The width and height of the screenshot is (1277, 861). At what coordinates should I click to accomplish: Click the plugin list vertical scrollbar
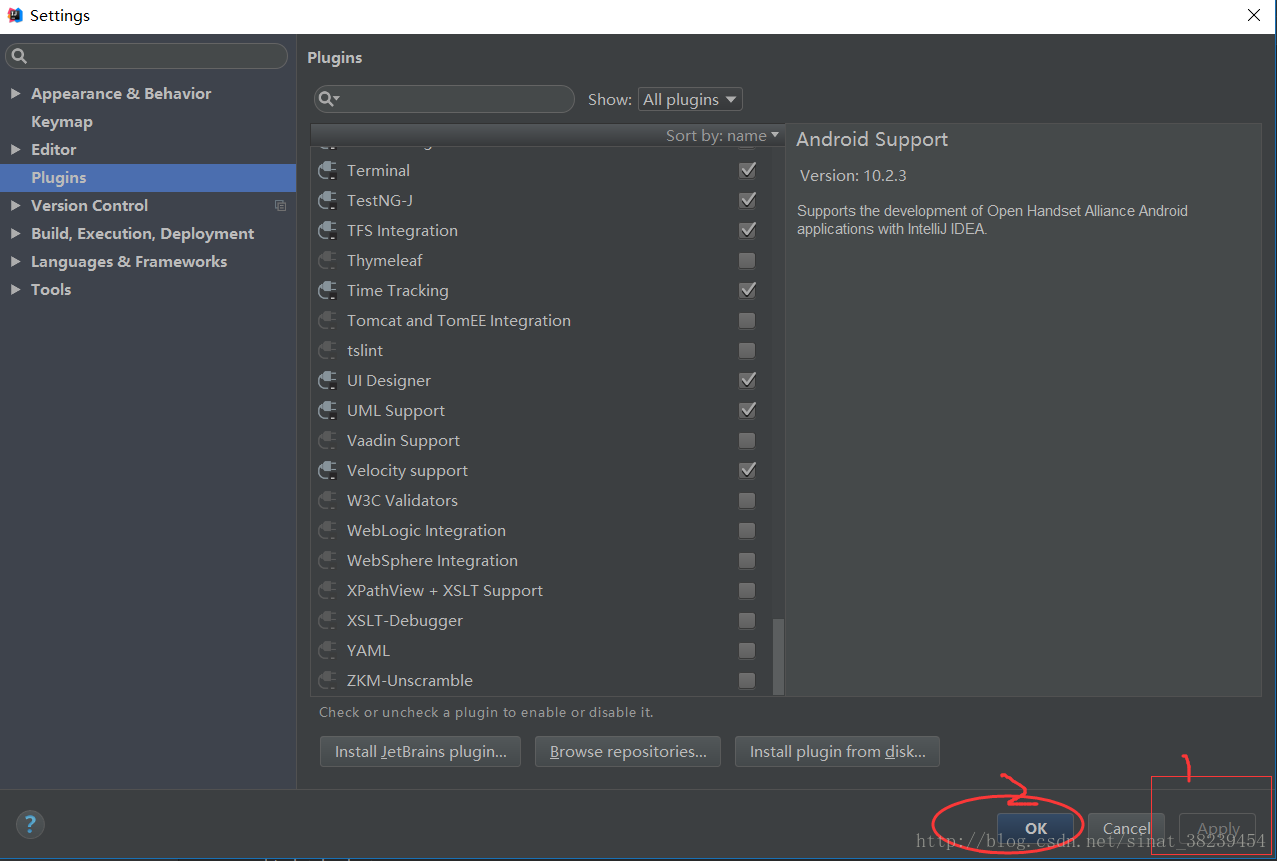779,655
